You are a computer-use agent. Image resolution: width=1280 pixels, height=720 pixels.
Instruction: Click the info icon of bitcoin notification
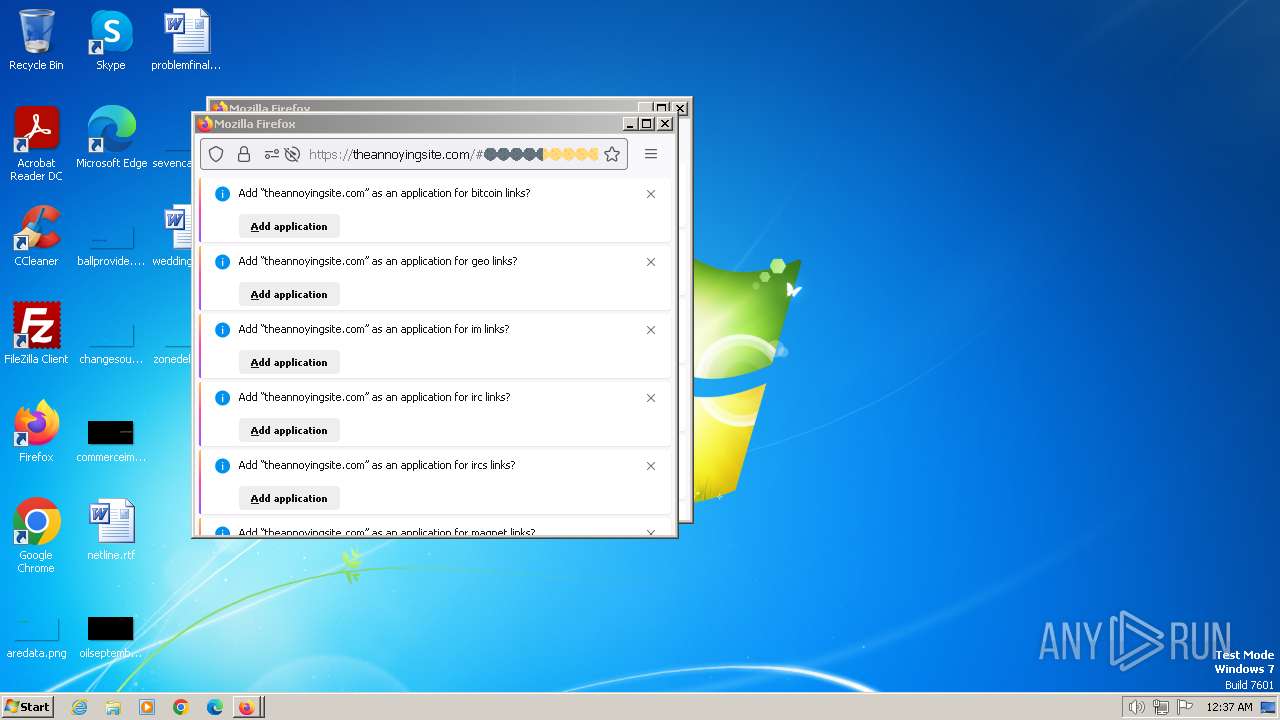(223, 194)
